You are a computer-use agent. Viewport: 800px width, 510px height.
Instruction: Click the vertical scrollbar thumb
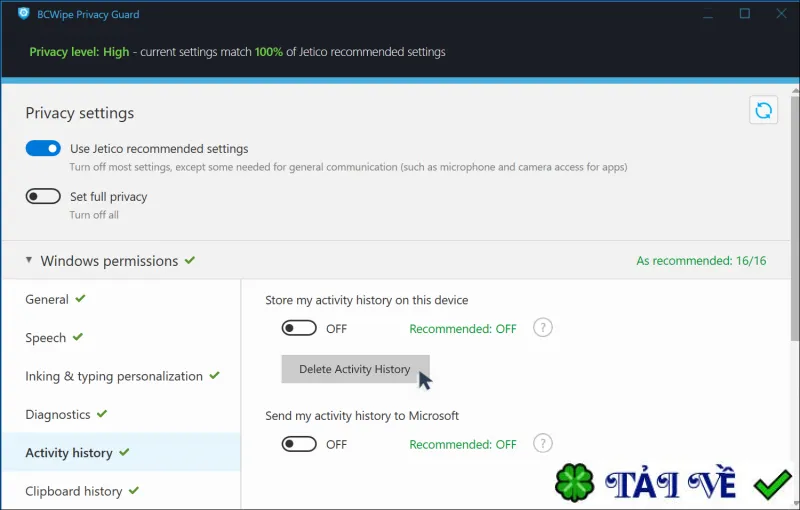point(795,219)
